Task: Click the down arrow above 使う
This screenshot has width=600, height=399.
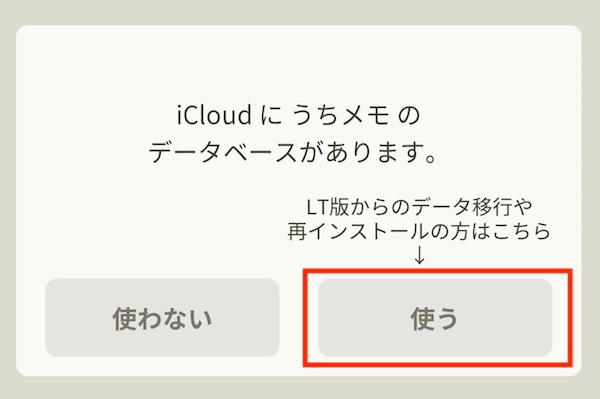Action: [x=419, y=255]
